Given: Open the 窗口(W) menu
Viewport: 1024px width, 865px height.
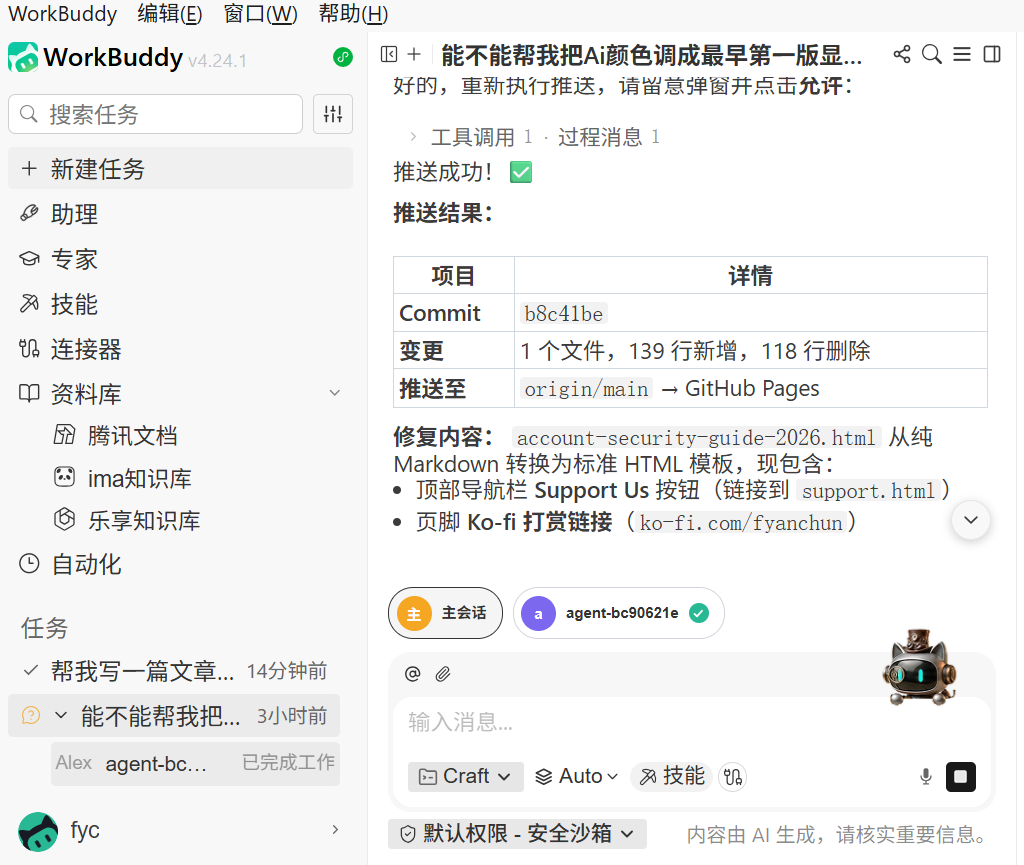Looking at the screenshot, I should point(261,14).
